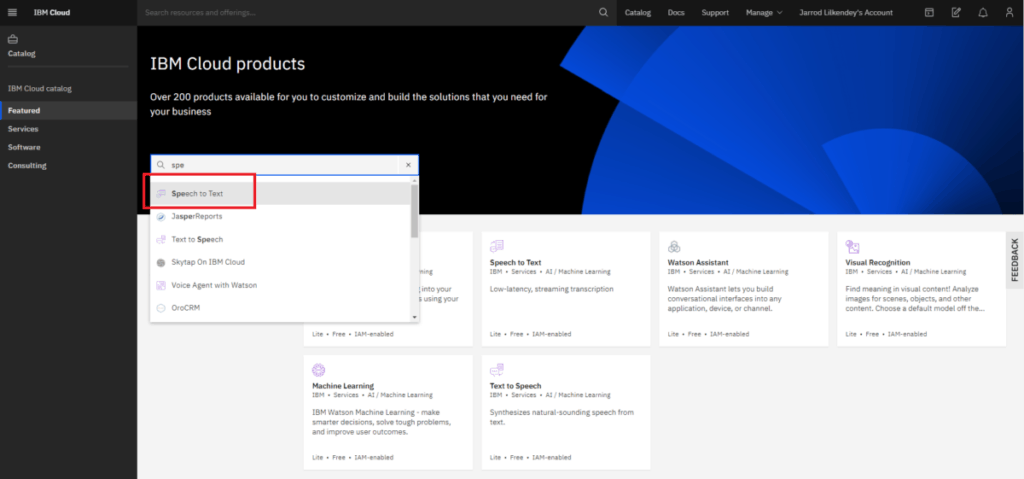Select Speech to Text from suggestions

(x=197, y=193)
